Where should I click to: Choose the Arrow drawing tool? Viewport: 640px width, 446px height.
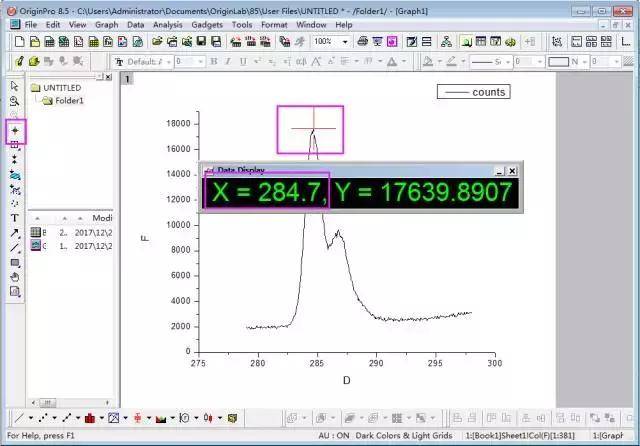(x=15, y=233)
